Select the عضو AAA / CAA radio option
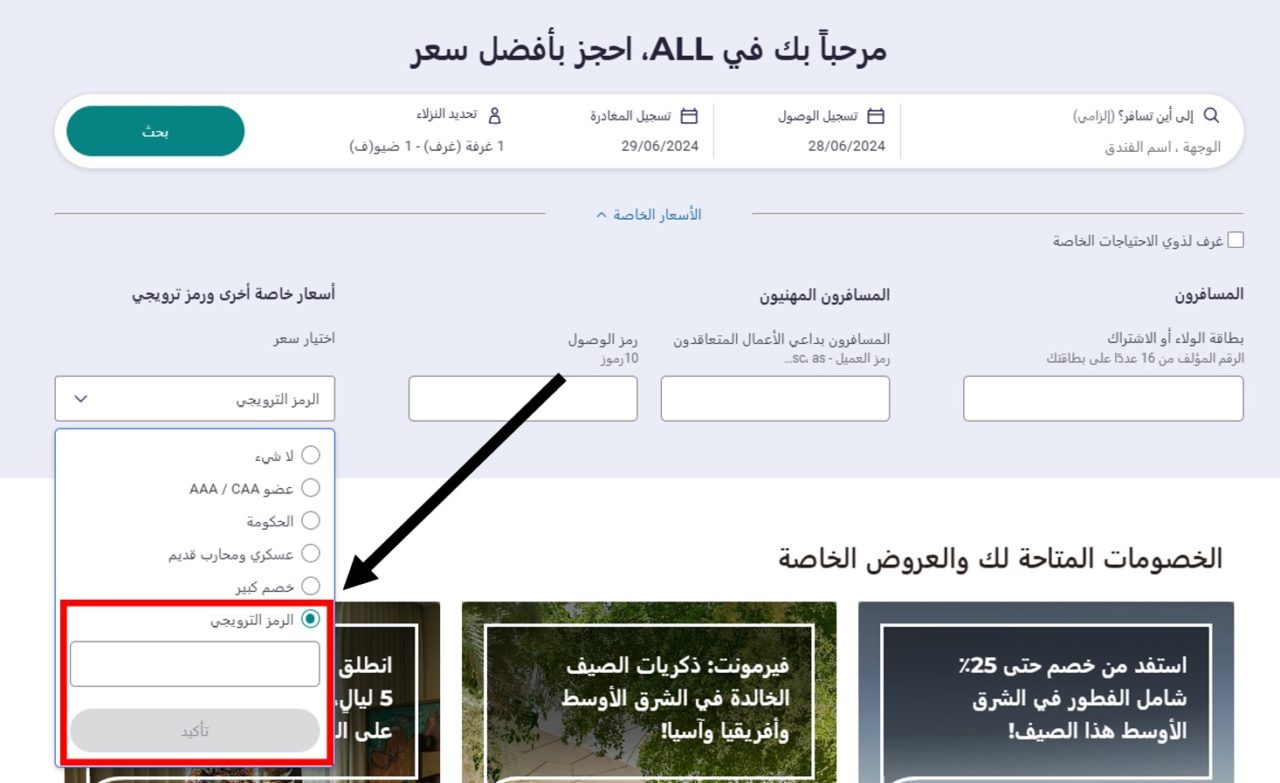This screenshot has height=783, width=1280. pos(310,488)
